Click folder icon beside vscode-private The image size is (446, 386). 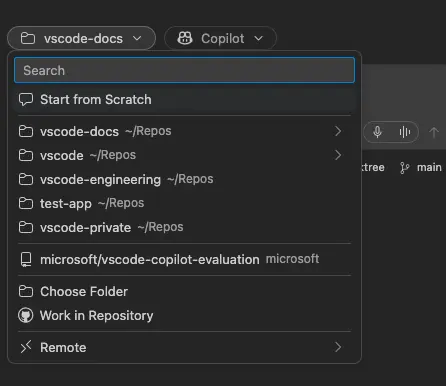[x=26, y=227]
